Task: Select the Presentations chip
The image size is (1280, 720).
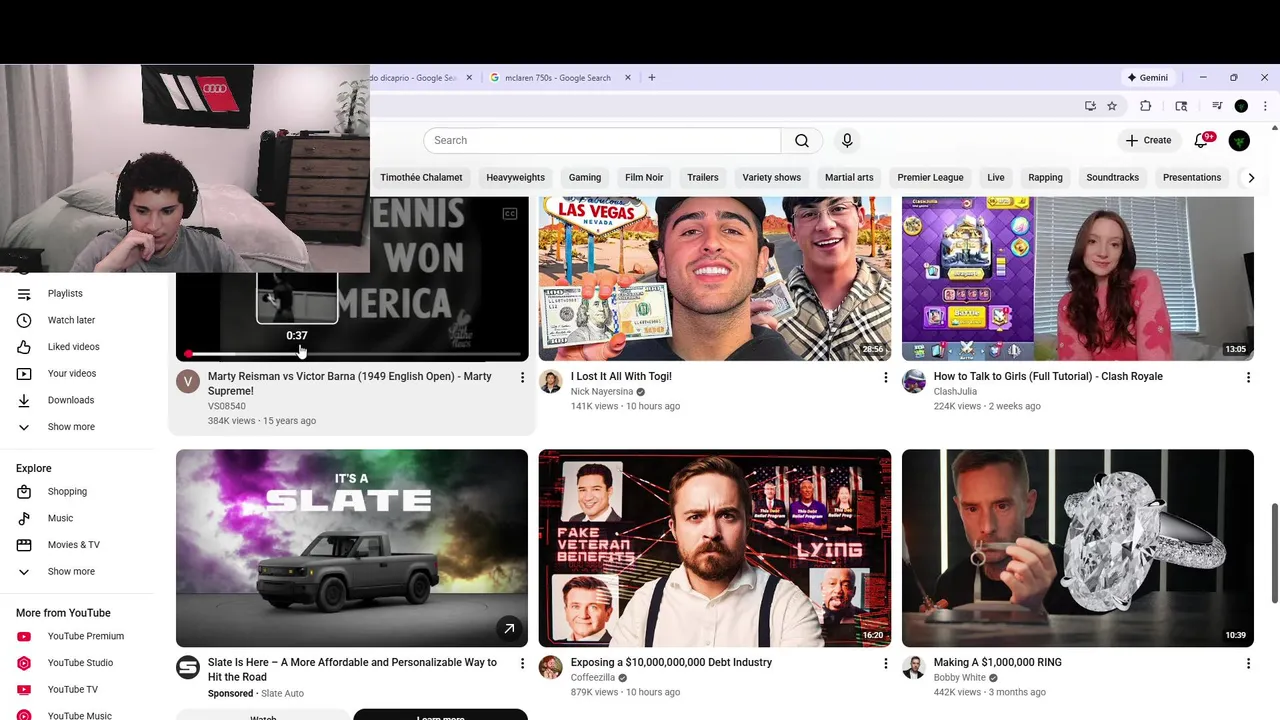Action: click(x=1192, y=178)
